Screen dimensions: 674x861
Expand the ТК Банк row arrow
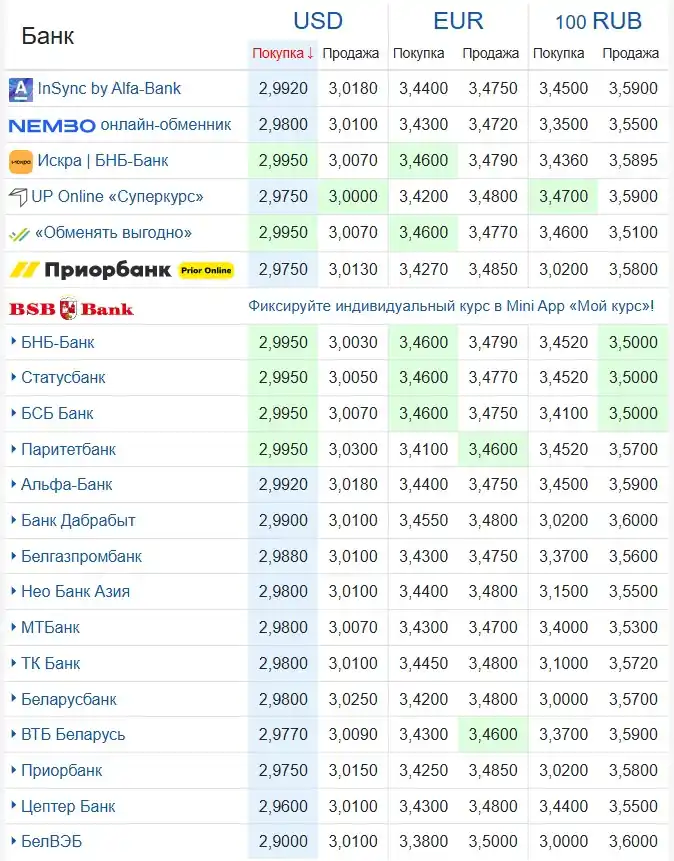(13, 663)
